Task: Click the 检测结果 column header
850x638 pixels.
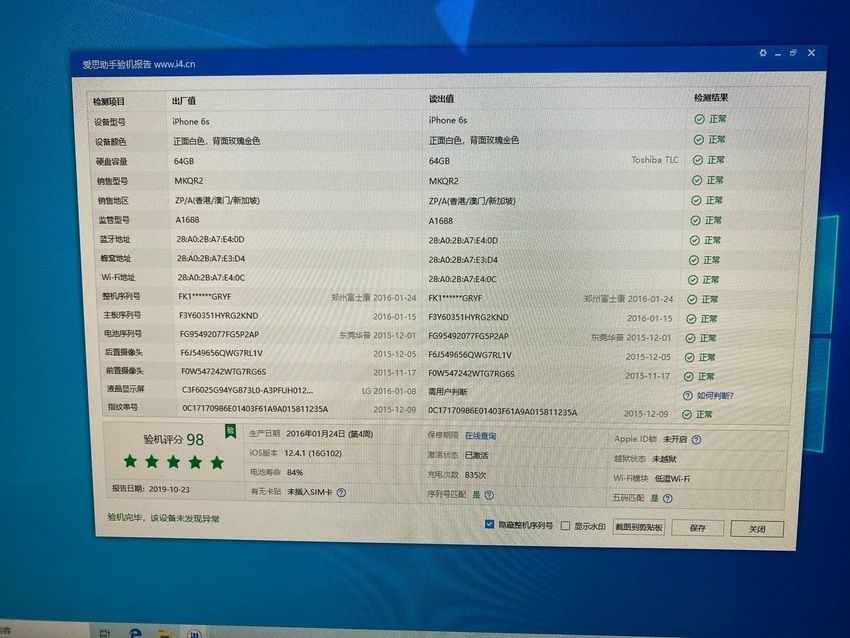Action: point(711,98)
